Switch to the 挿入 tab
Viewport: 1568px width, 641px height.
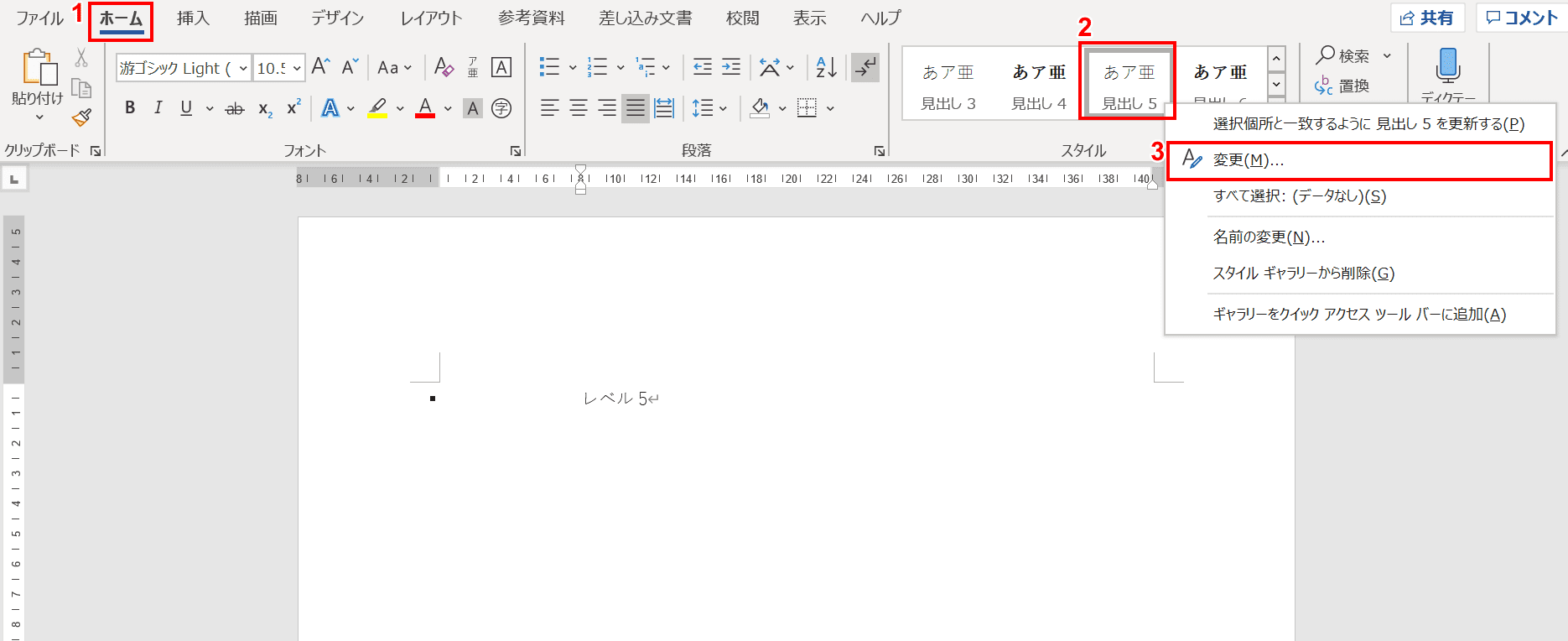(x=193, y=18)
